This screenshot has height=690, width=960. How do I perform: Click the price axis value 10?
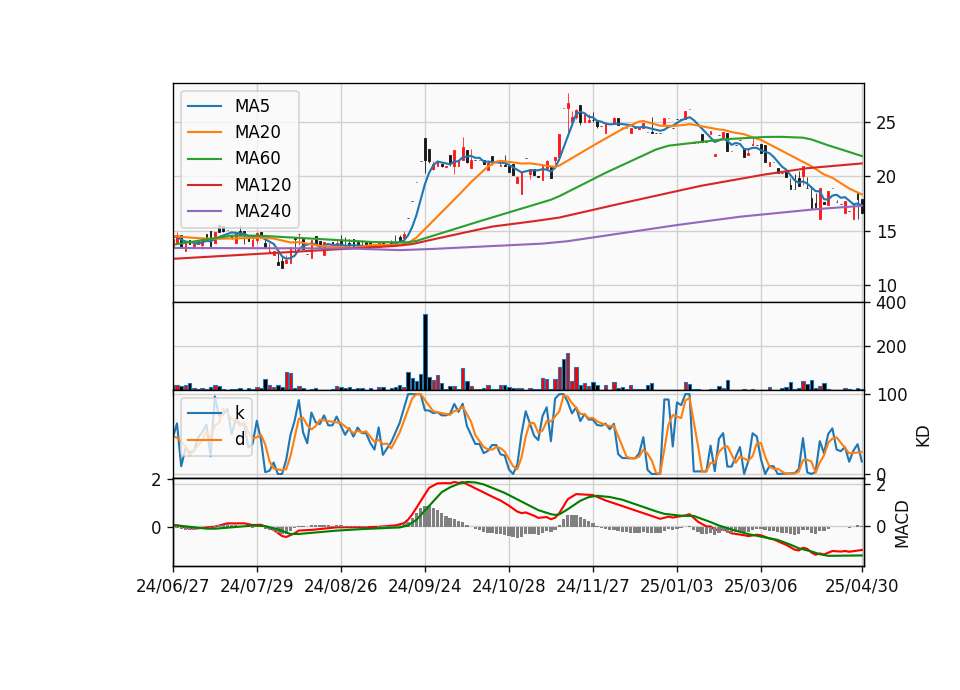pyautogui.click(x=885, y=285)
